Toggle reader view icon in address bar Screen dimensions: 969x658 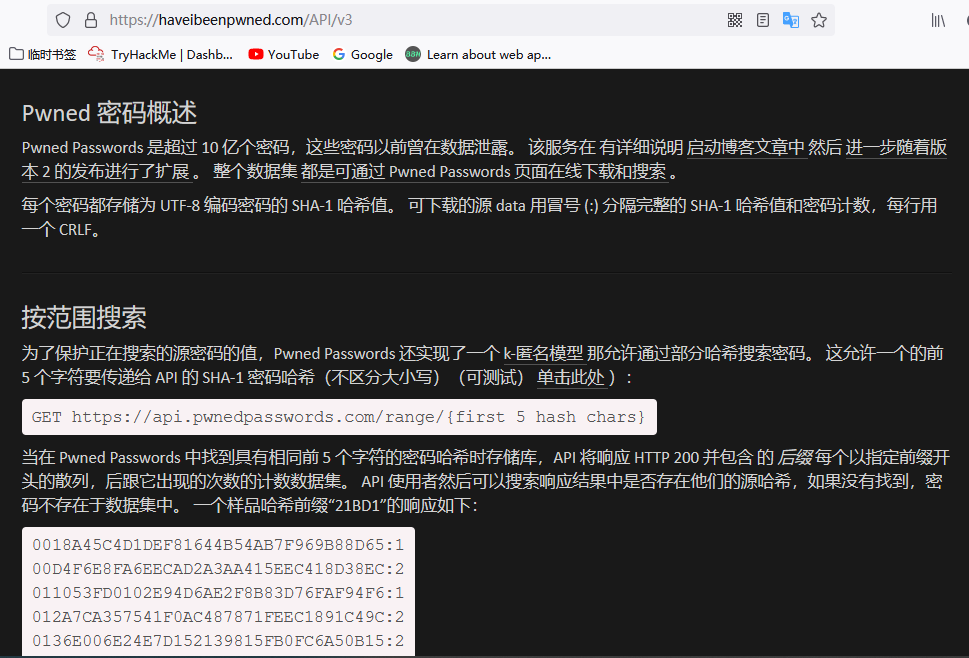pos(763,20)
